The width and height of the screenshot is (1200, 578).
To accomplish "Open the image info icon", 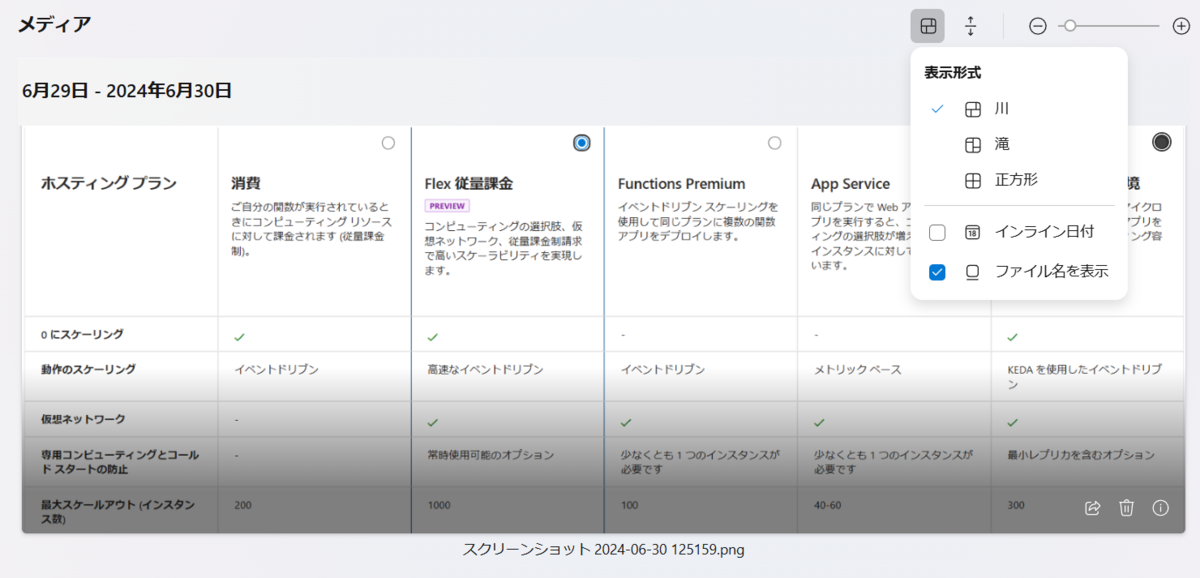I will [1160, 508].
